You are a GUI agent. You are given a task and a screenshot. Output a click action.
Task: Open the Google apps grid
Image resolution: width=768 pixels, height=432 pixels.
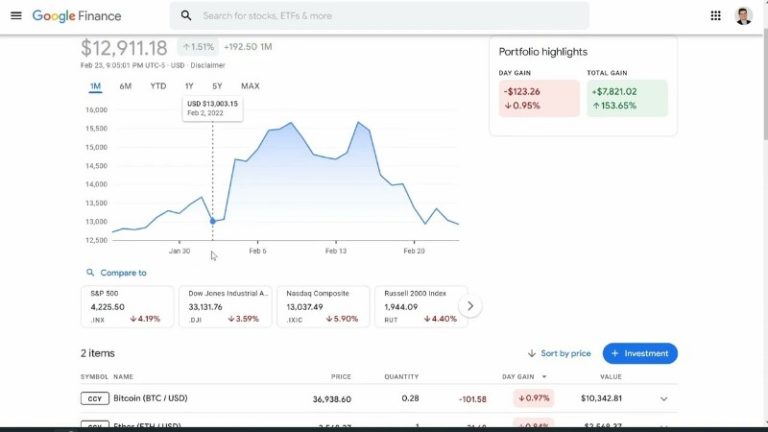(x=716, y=16)
